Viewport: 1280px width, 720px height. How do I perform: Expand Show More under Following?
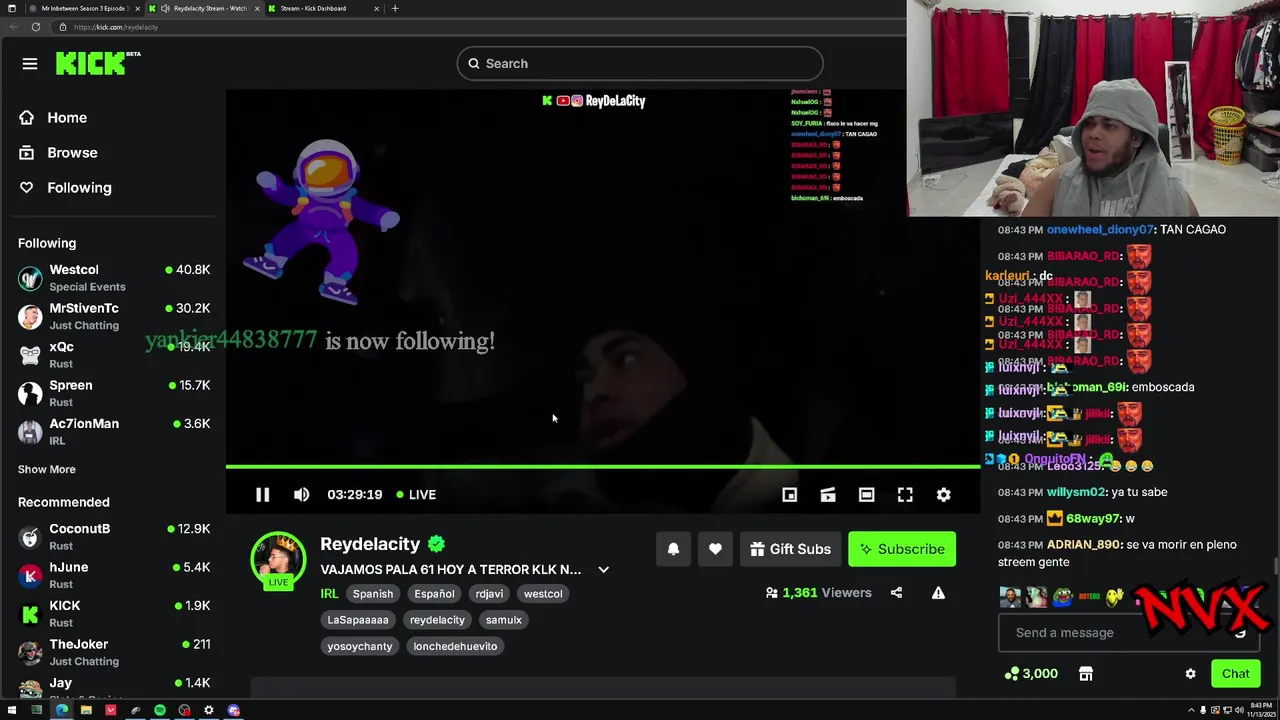(x=47, y=469)
